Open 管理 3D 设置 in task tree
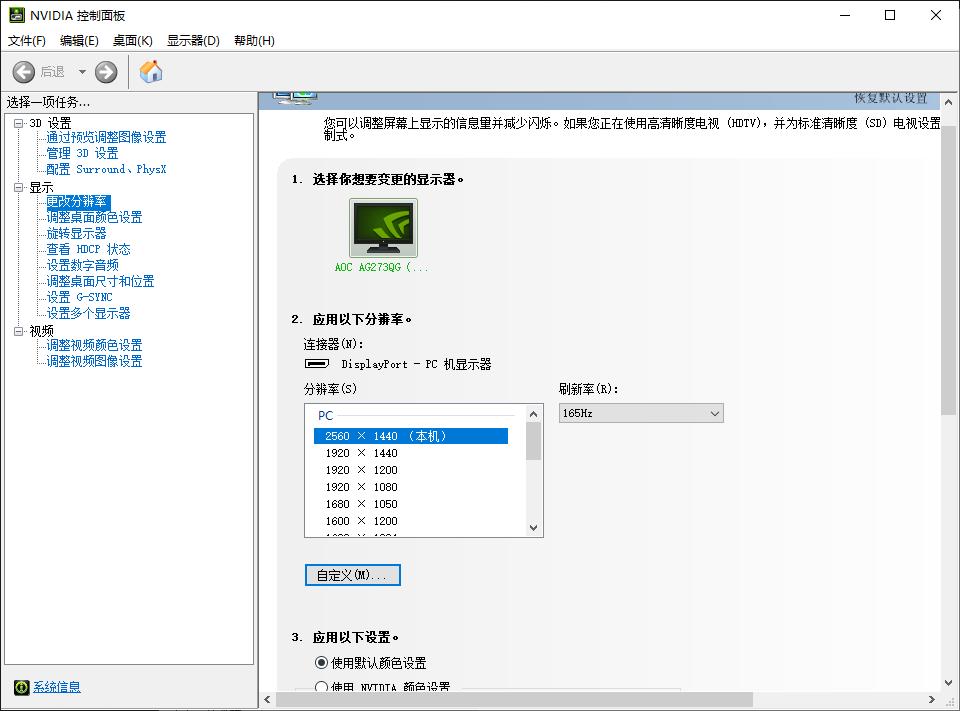The image size is (960, 711). (82, 153)
